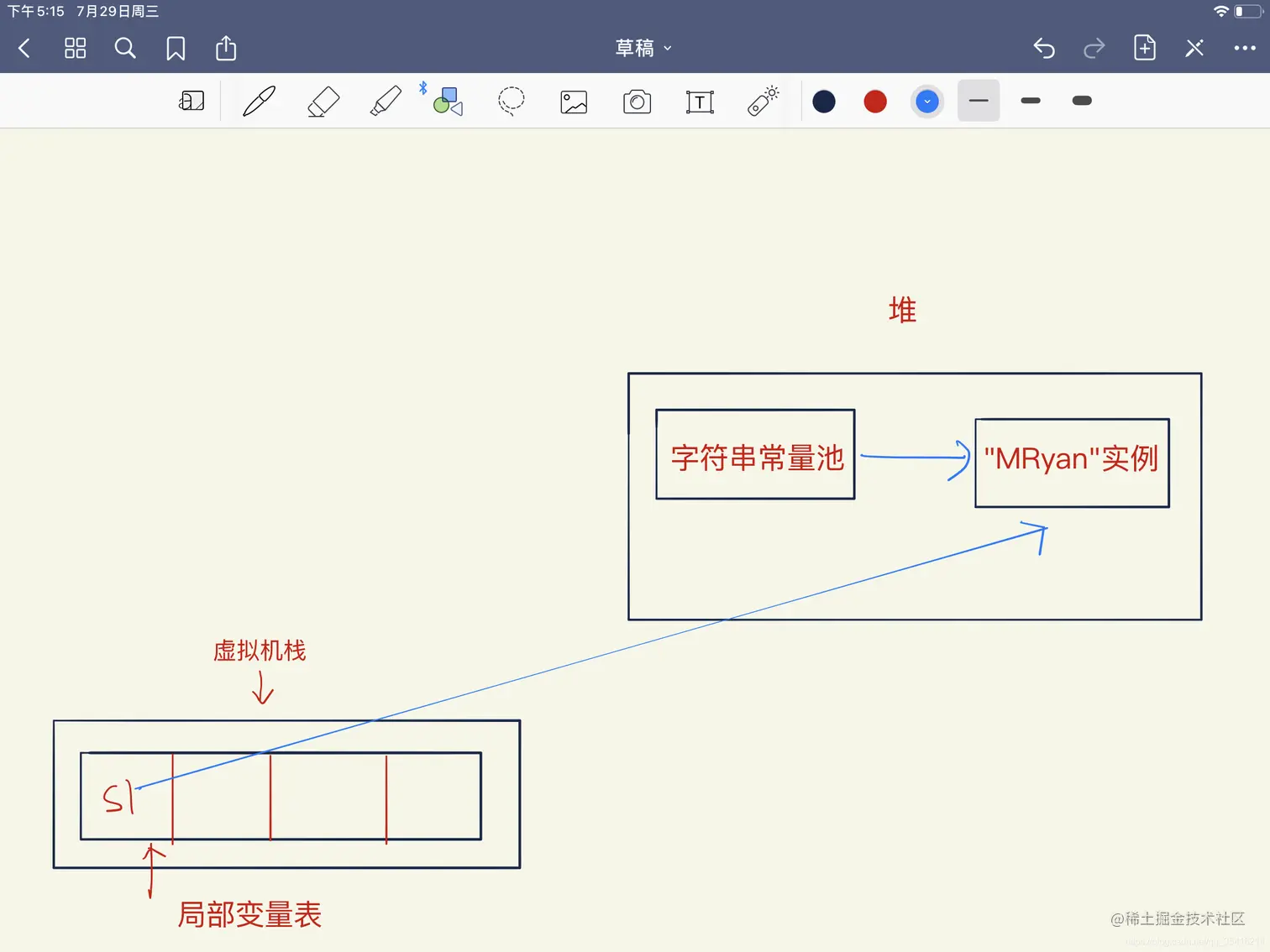
Task: Select the Pen tool
Action: 258,101
